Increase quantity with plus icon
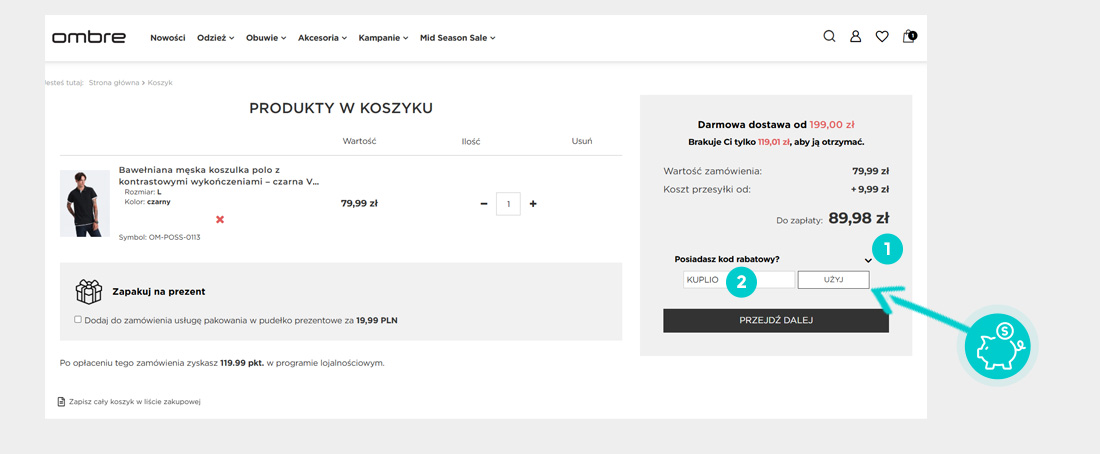 (533, 204)
